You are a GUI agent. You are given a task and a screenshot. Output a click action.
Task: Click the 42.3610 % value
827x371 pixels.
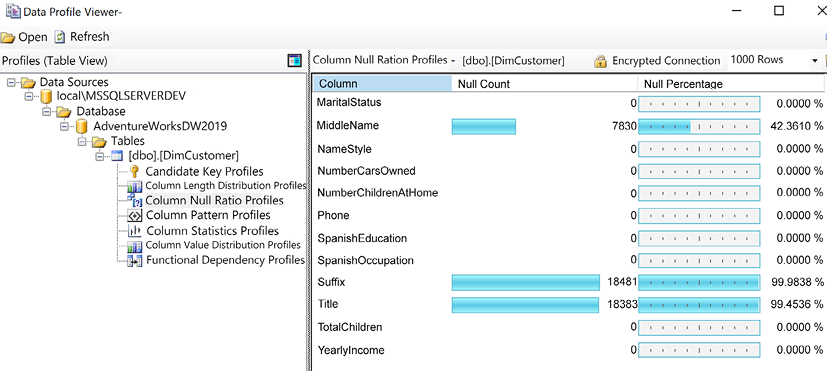(796, 126)
